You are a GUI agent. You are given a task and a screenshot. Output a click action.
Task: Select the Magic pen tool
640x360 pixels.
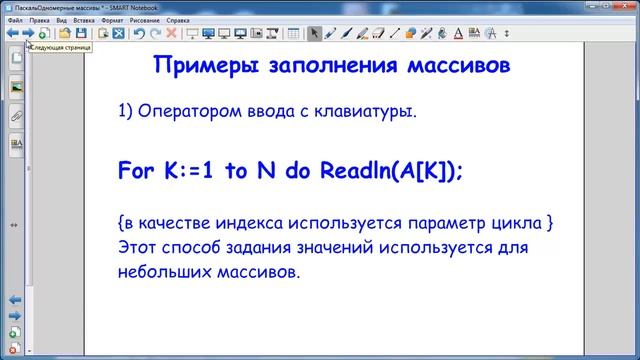[426, 33]
